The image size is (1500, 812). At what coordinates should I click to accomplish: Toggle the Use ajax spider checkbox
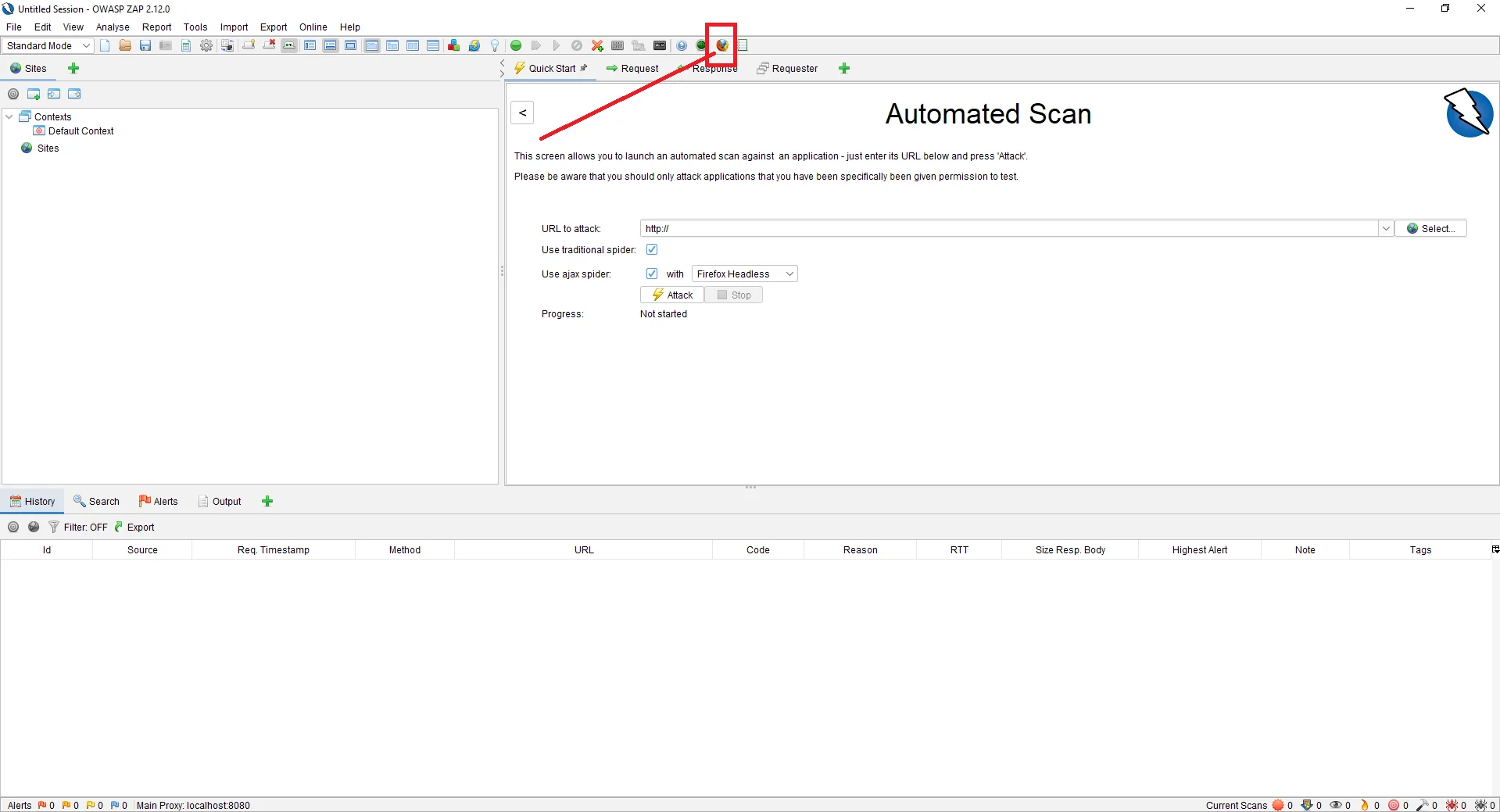tap(652, 274)
